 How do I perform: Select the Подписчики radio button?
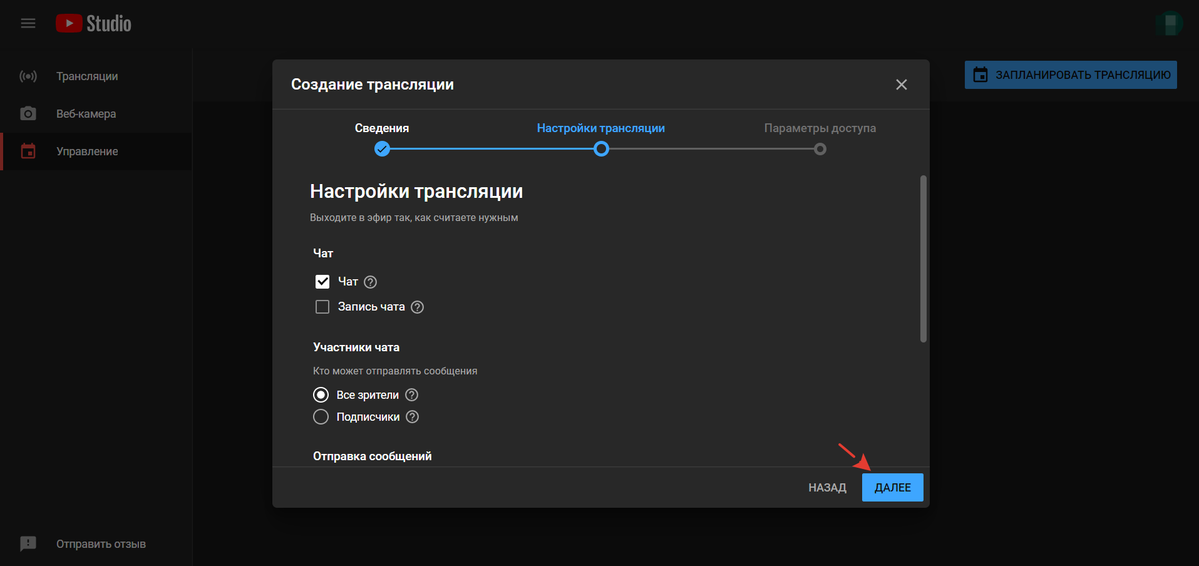point(321,417)
